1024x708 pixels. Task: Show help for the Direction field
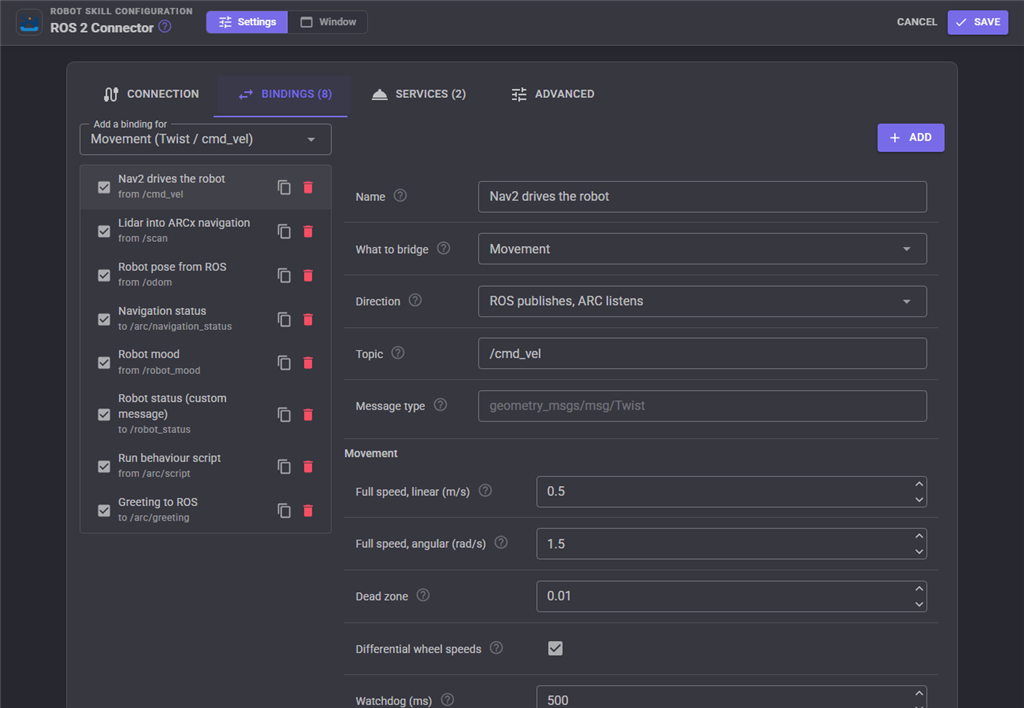415,300
